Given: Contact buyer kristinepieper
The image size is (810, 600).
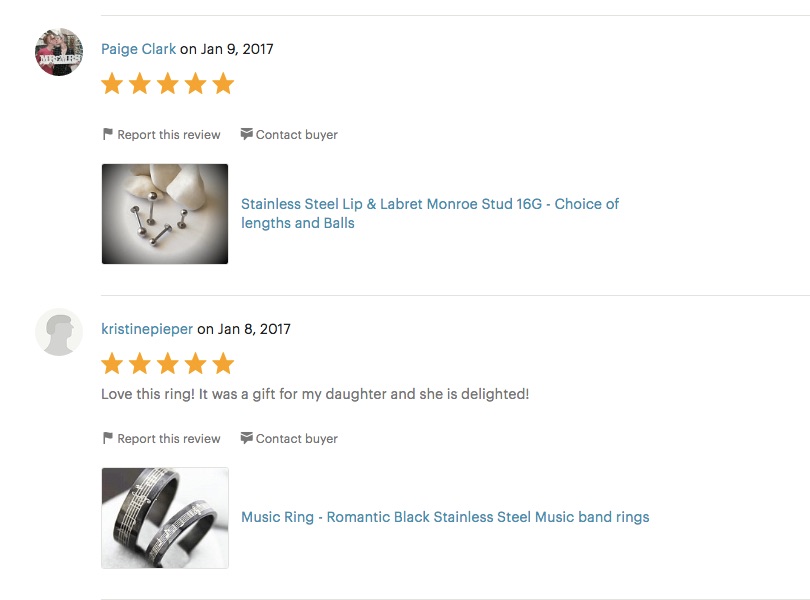Looking at the screenshot, I should (x=289, y=438).
